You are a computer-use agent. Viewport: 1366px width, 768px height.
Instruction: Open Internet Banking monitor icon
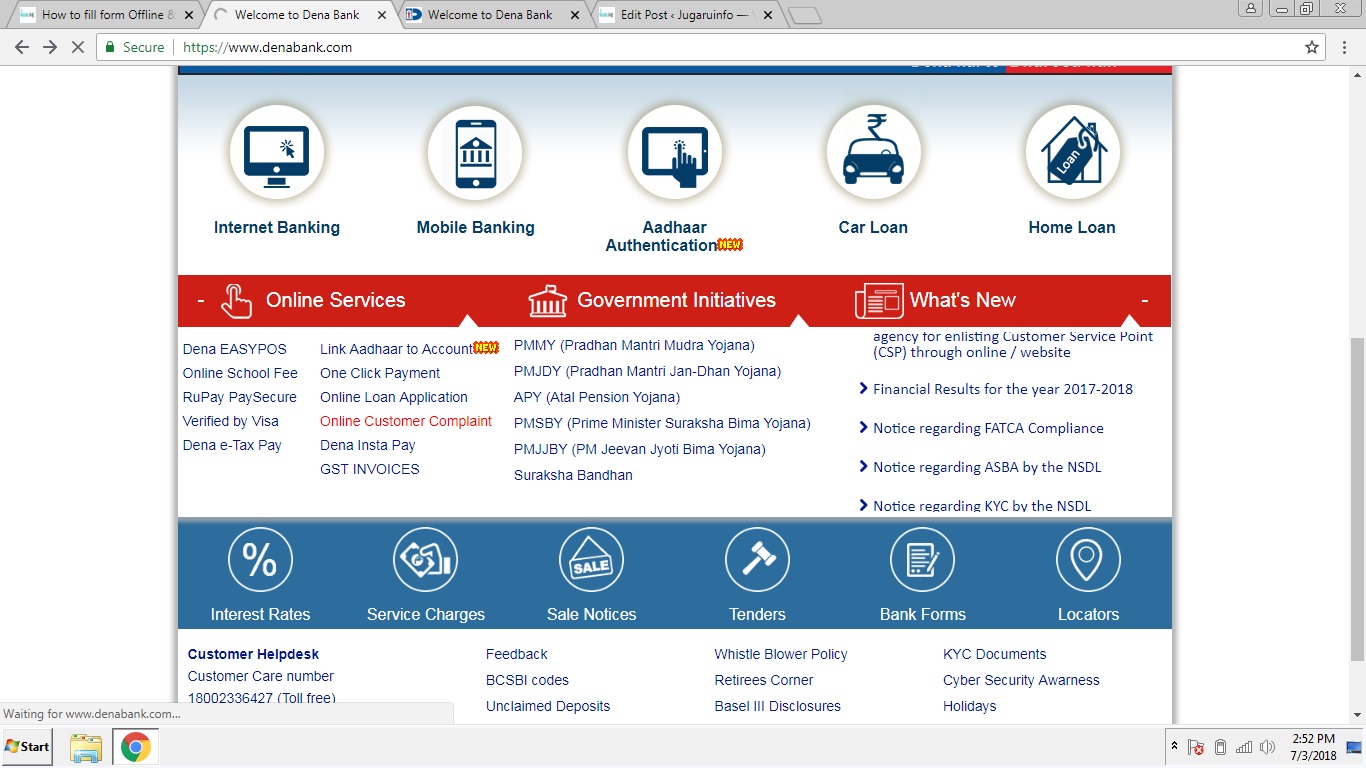277,153
